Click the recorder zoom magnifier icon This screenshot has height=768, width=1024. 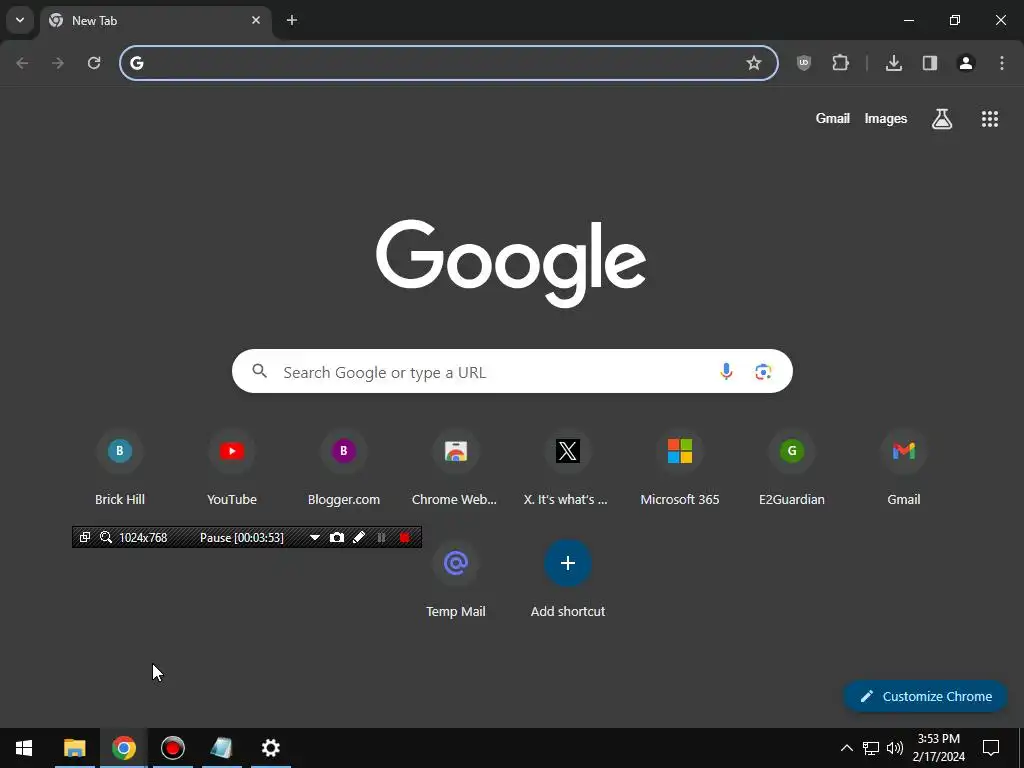[x=106, y=537]
